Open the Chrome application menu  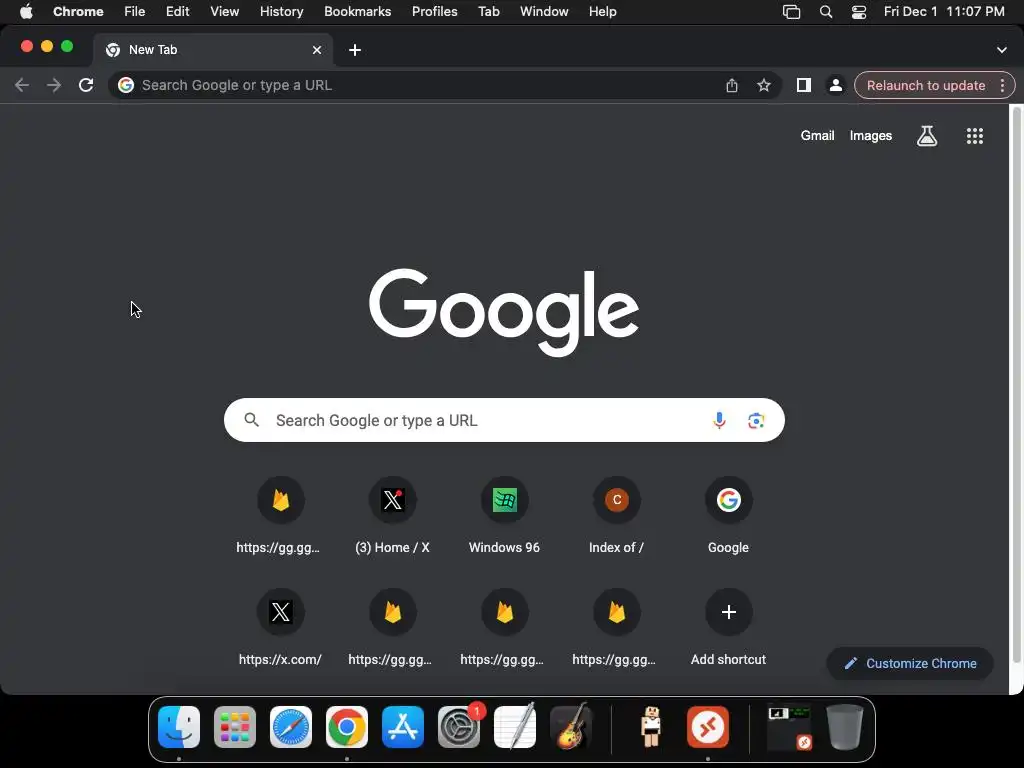(x=78, y=12)
